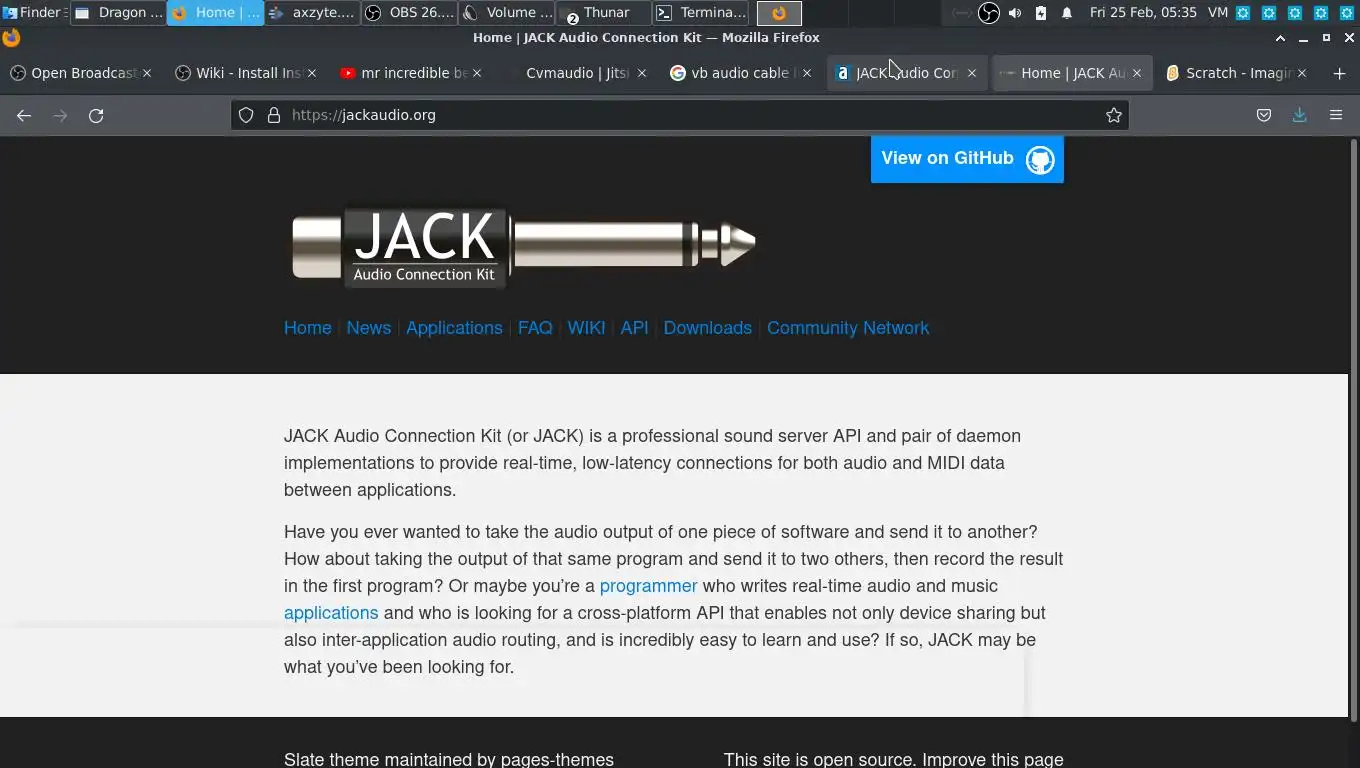Screen dimensions: 1360x768
Task: Click the View on GitHub button
Action: pos(967,159)
